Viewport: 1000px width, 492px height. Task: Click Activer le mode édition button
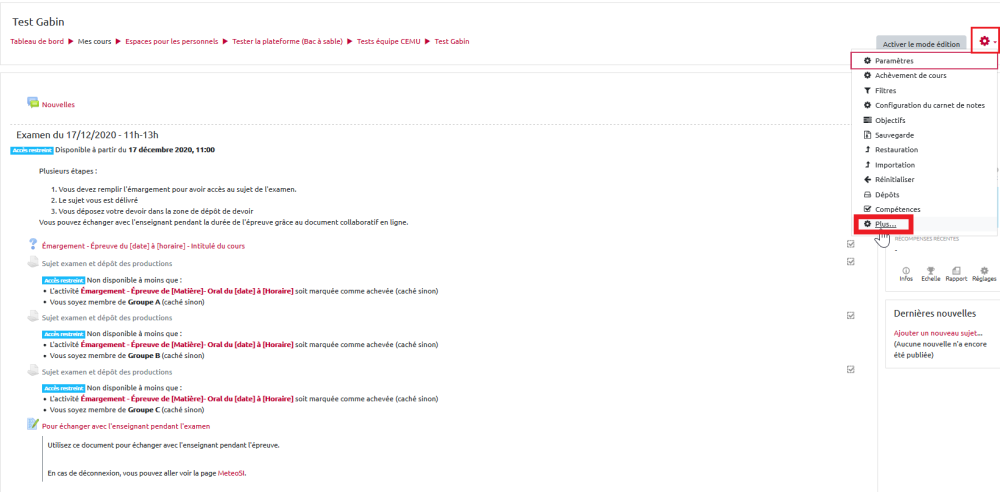[x=921, y=43]
